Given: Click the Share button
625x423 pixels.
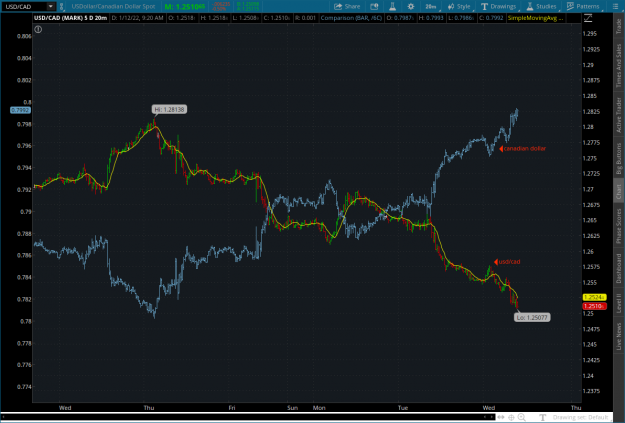Looking at the screenshot, I should [x=347, y=6].
